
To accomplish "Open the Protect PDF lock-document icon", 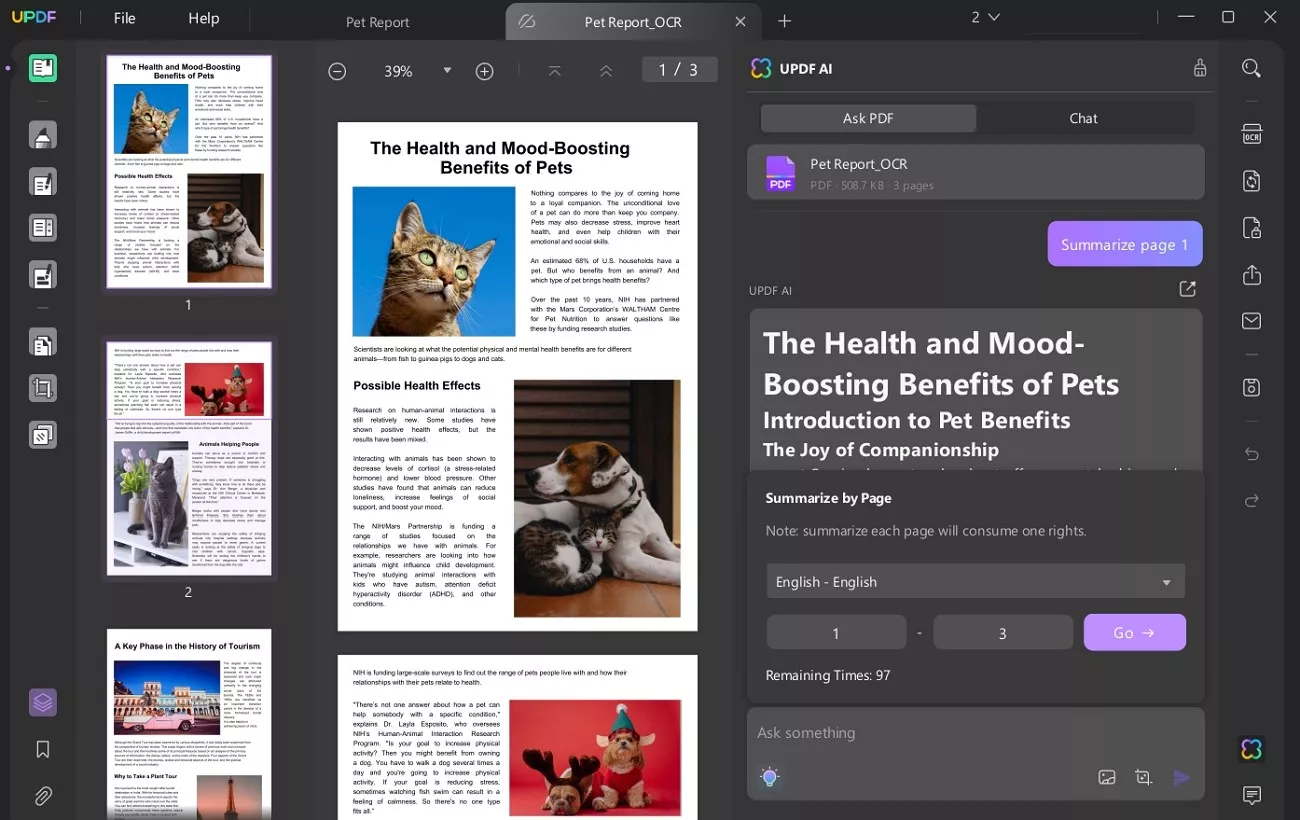I will pos(1251,228).
